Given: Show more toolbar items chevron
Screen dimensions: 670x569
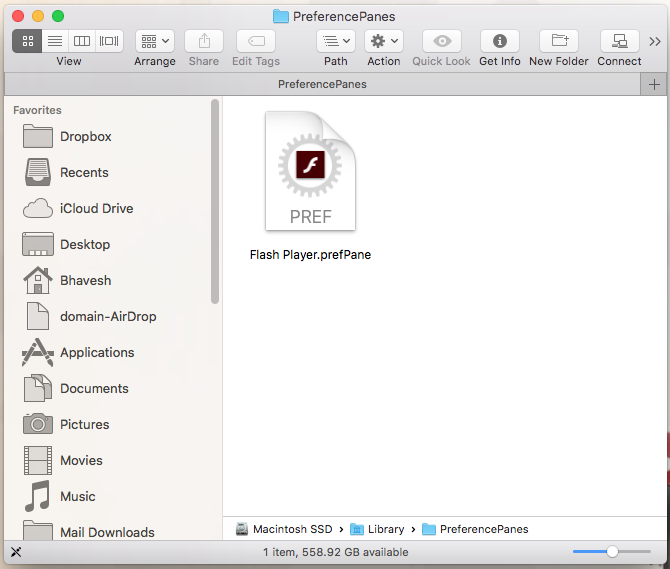Looking at the screenshot, I should tap(655, 41).
